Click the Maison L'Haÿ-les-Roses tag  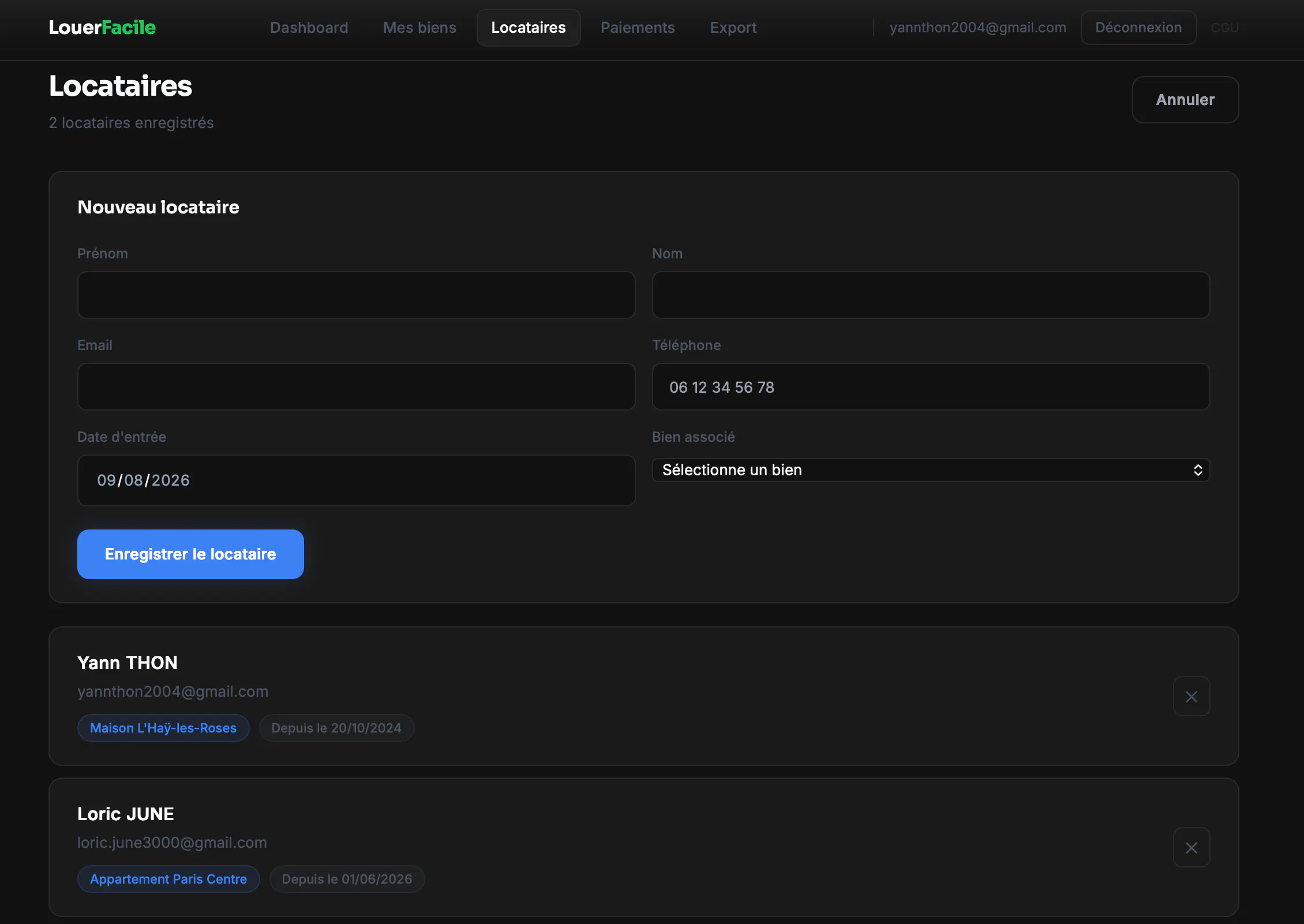pyautogui.click(x=163, y=728)
